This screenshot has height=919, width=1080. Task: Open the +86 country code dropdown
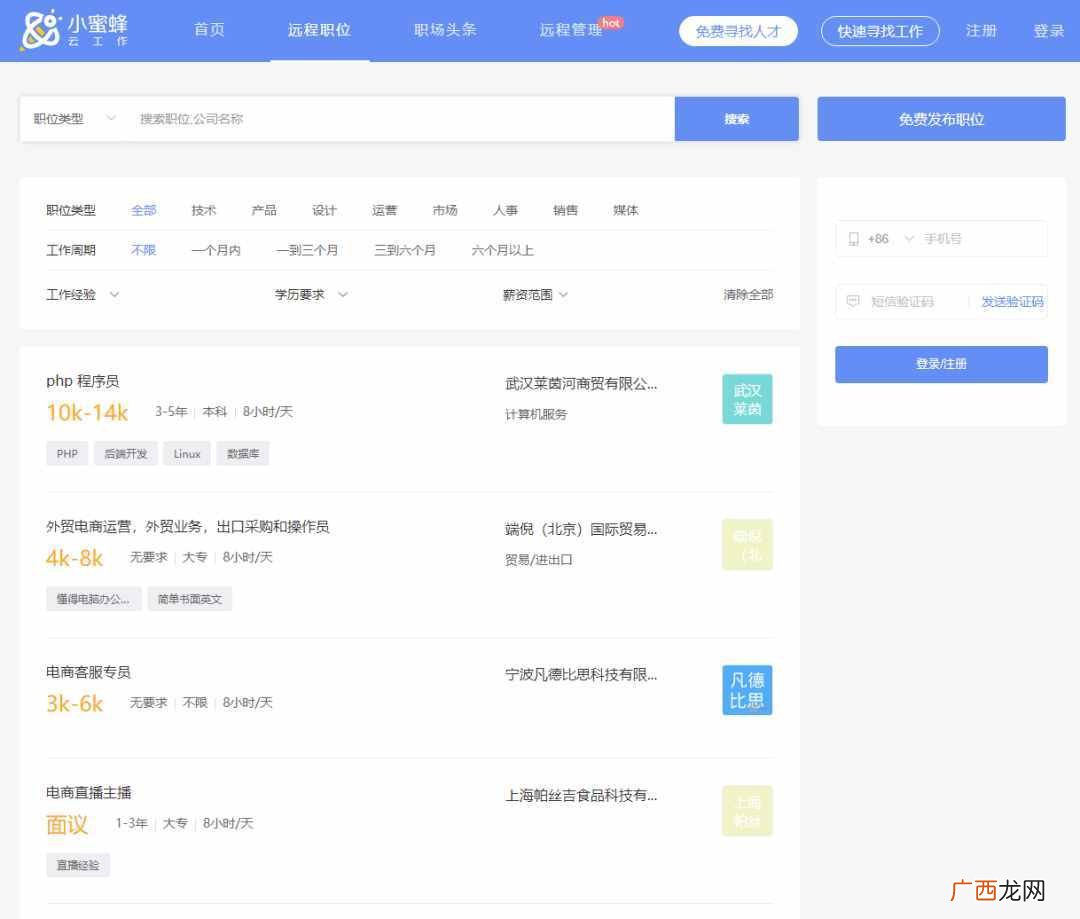[891, 239]
